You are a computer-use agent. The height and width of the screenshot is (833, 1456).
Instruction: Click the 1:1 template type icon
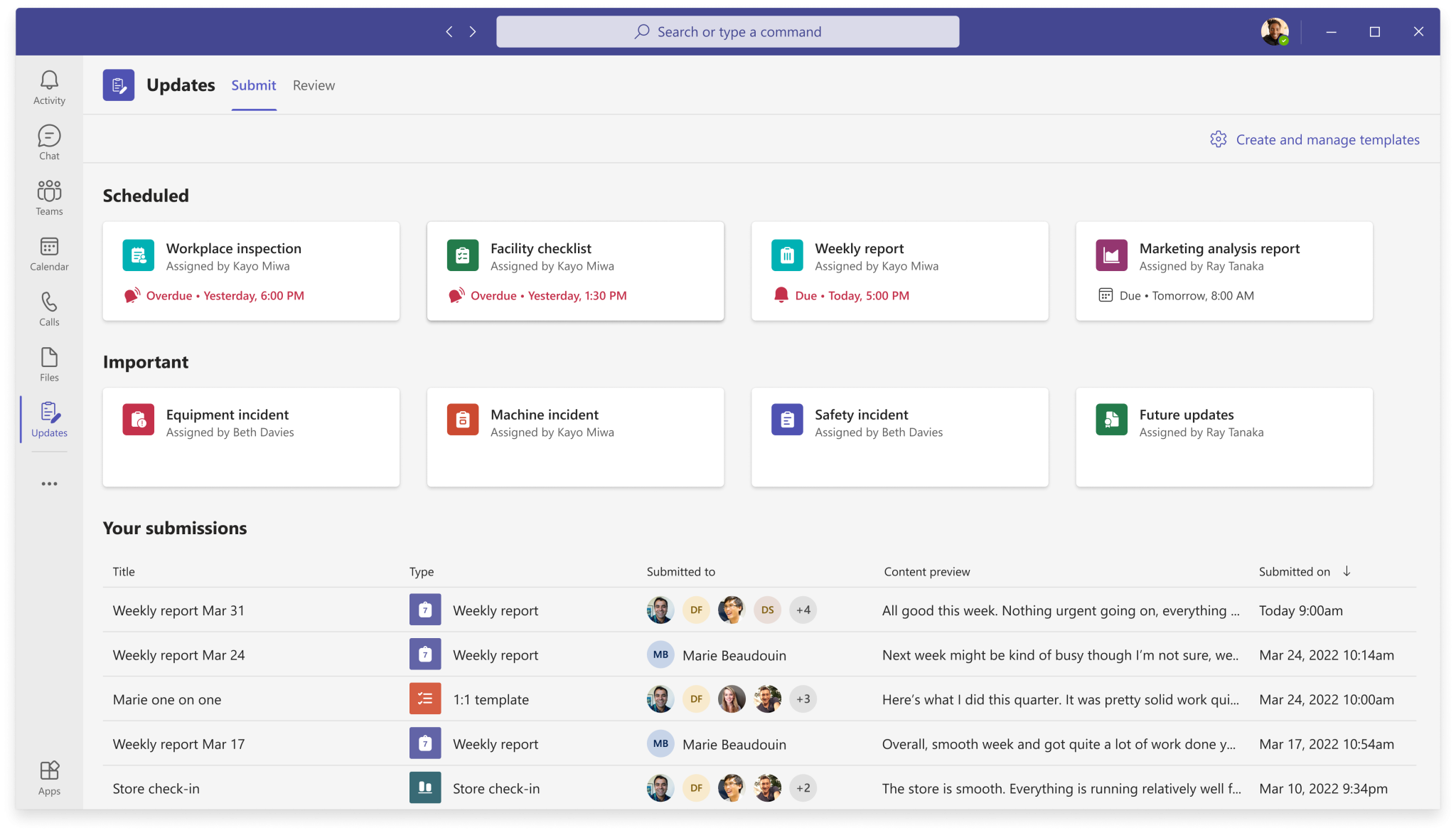(x=425, y=699)
